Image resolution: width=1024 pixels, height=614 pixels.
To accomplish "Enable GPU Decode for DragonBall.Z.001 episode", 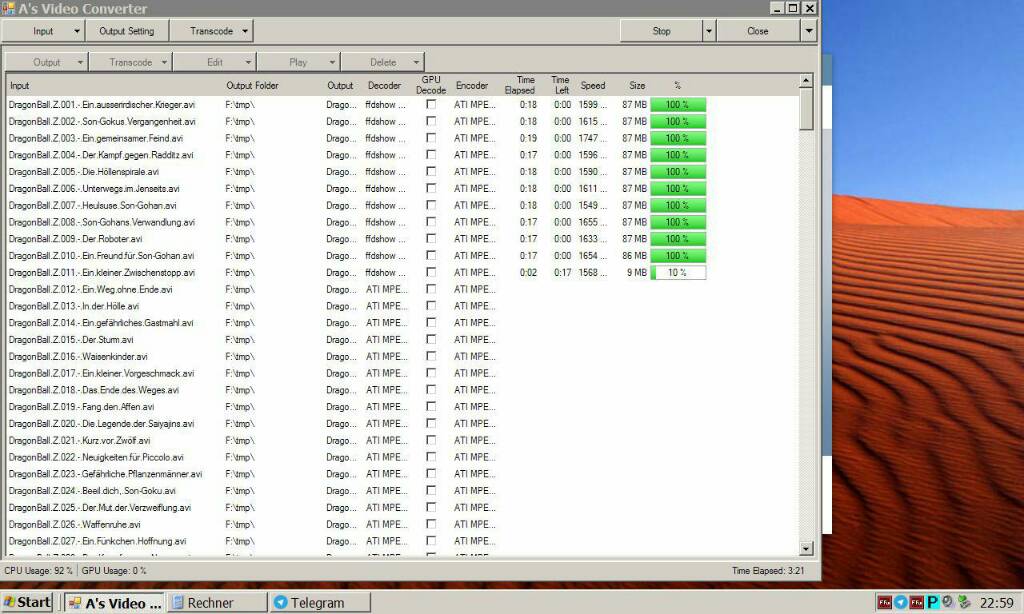I will [x=431, y=105].
